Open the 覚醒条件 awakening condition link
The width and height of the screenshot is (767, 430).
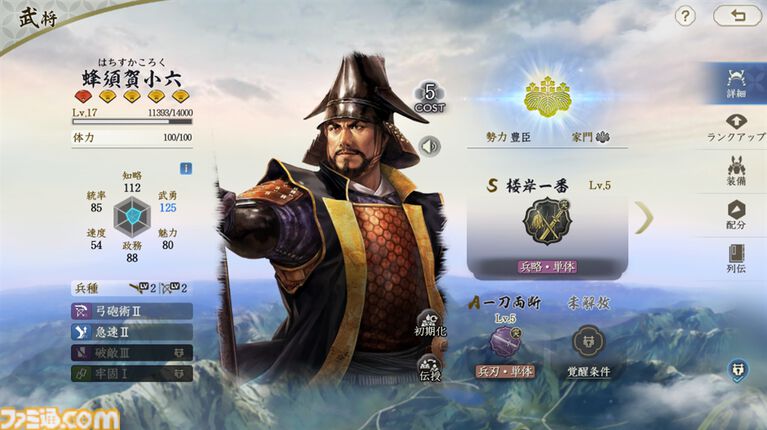(x=588, y=371)
